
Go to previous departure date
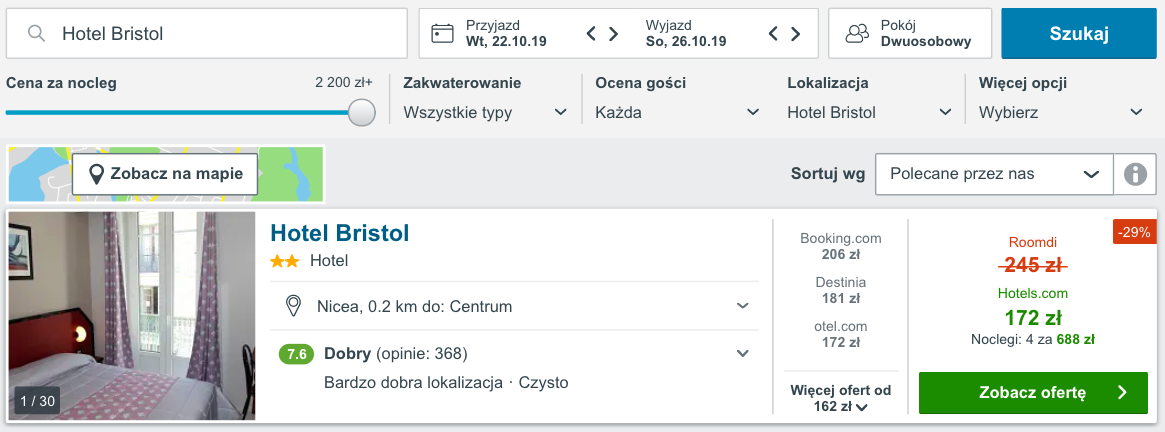pos(774,34)
